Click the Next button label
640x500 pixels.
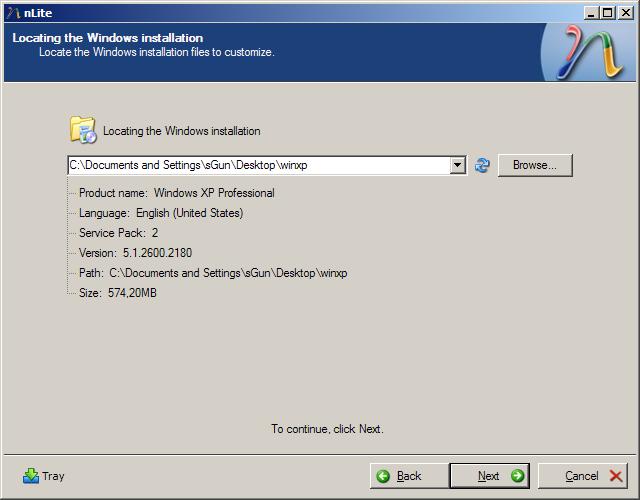tap(489, 476)
